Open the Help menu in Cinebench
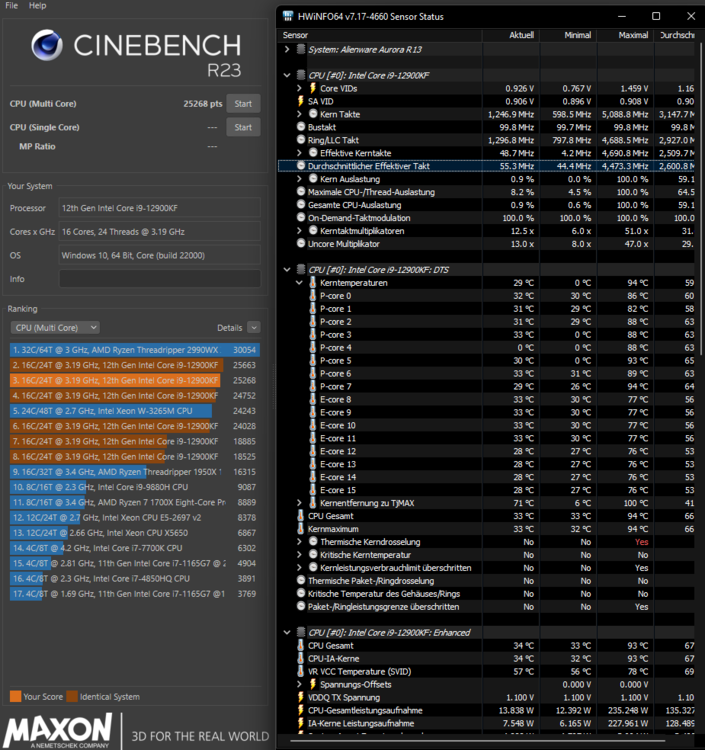Image resolution: width=705 pixels, height=750 pixels. (37, 6)
